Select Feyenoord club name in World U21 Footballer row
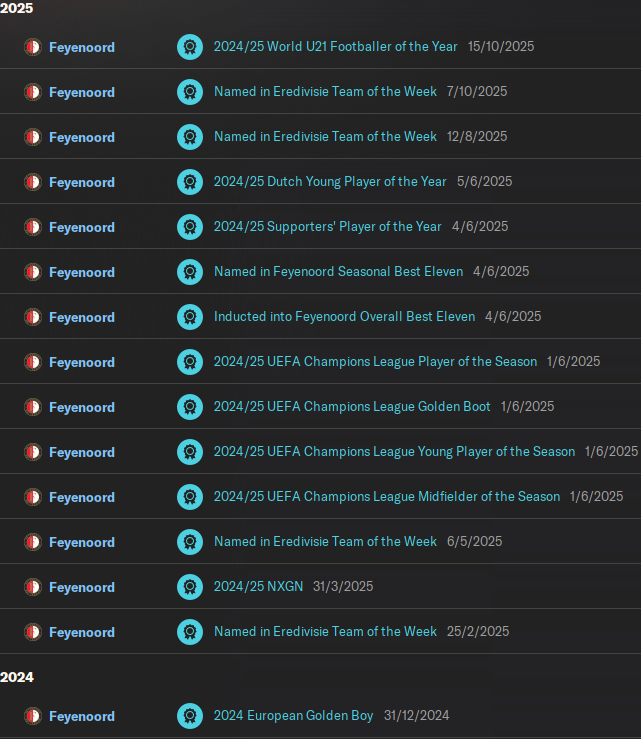Screen dimensions: 641x739 (82, 48)
